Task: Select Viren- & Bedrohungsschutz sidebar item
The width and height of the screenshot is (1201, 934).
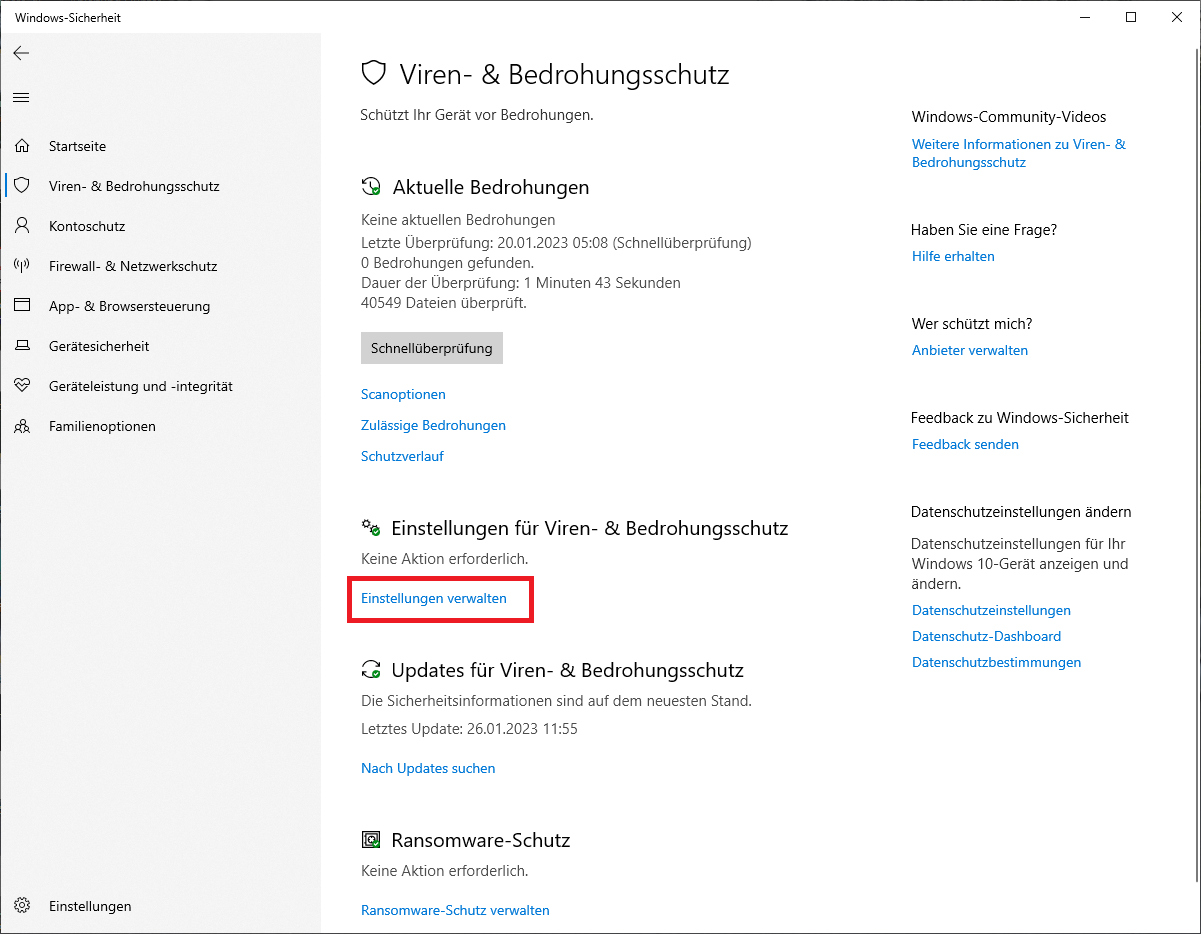Action: 160,186
